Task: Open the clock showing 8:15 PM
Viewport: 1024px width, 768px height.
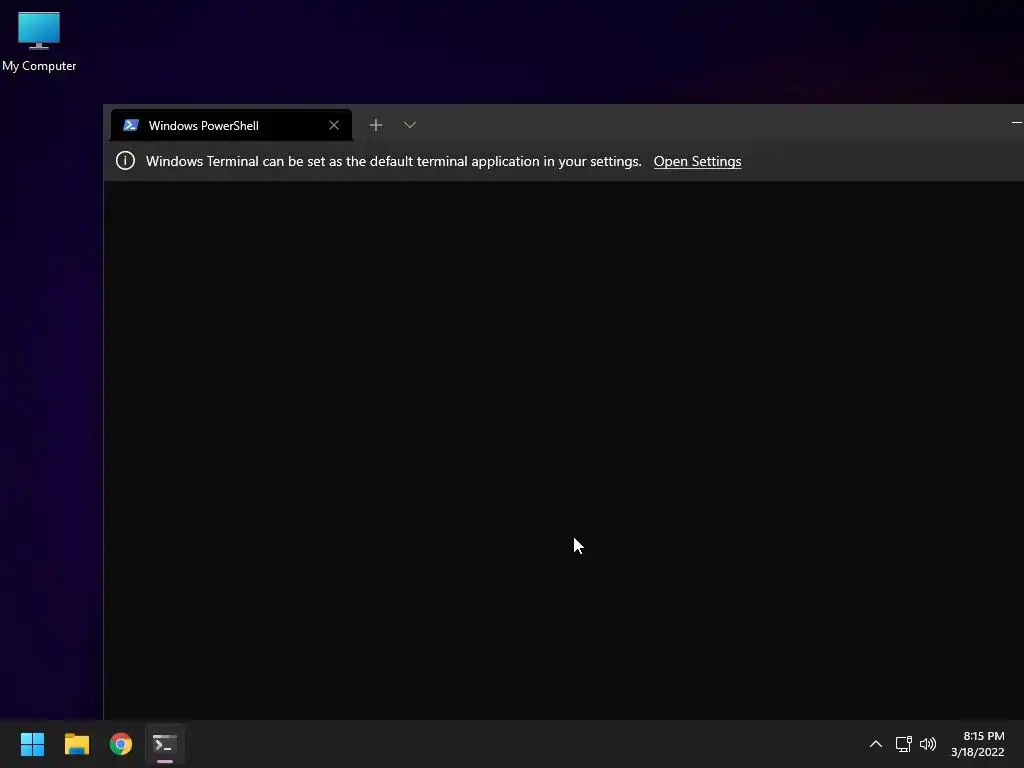Action: click(978, 744)
